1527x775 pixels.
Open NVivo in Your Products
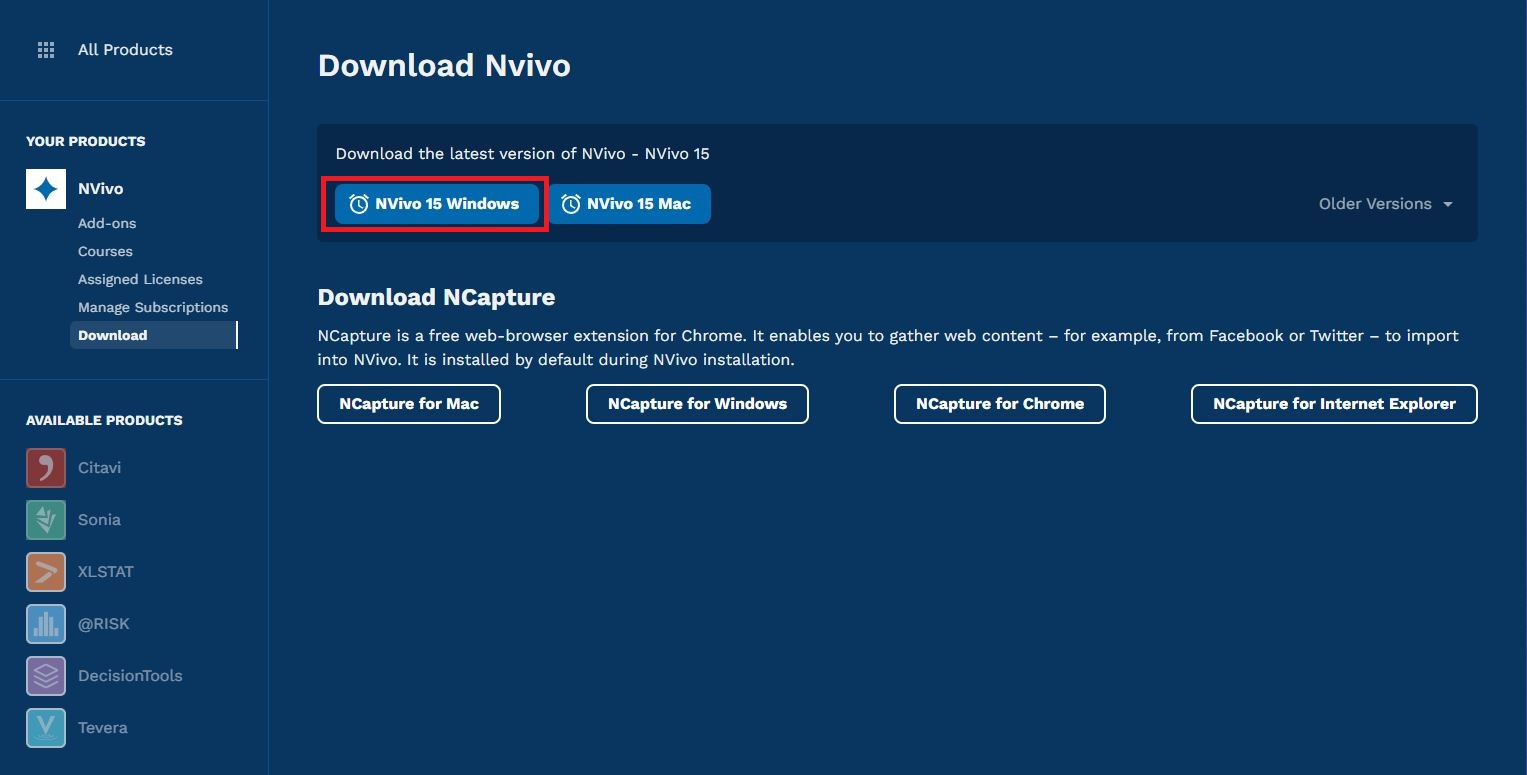click(x=101, y=189)
